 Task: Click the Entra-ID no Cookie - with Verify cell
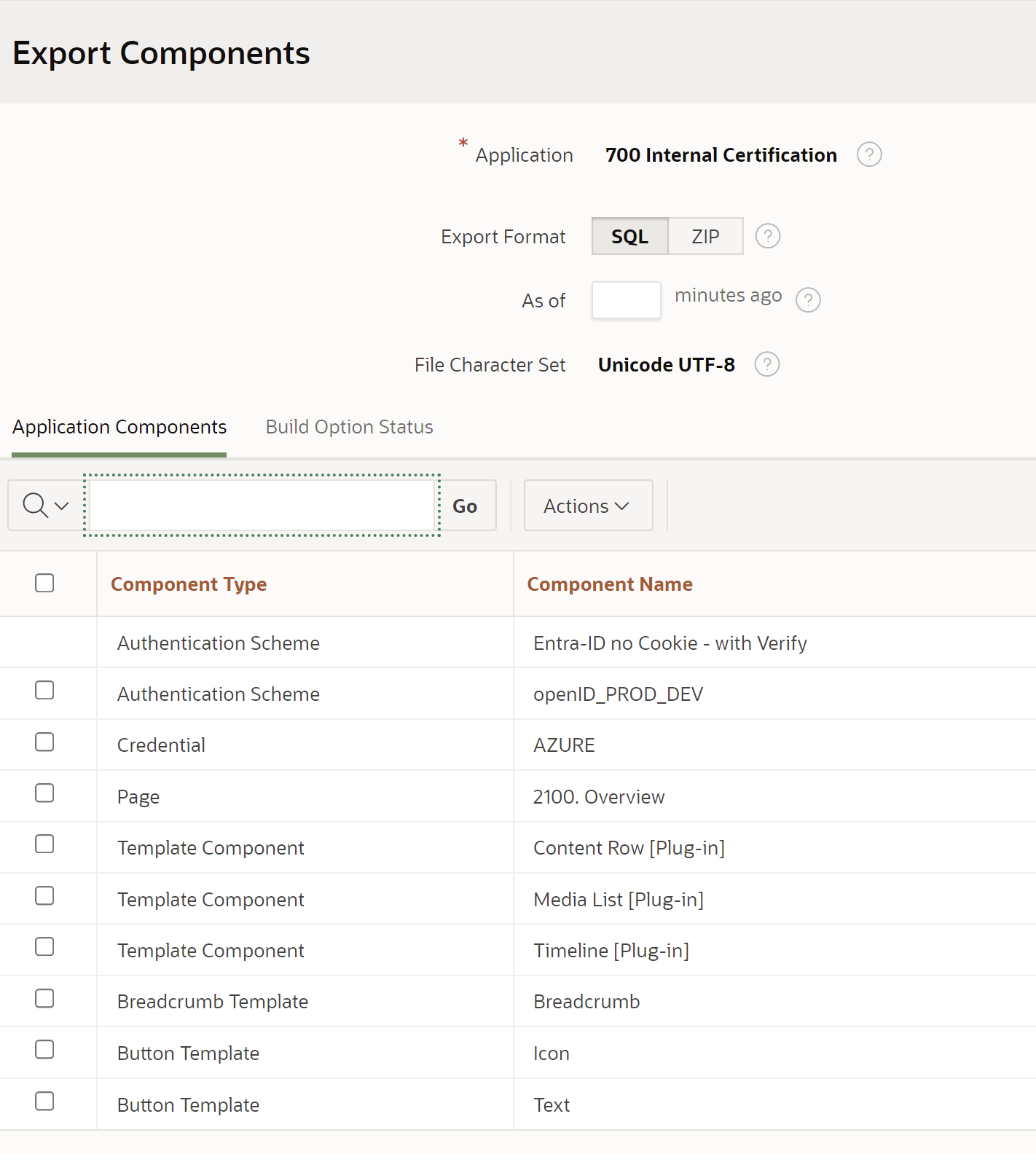pos(774,643)
